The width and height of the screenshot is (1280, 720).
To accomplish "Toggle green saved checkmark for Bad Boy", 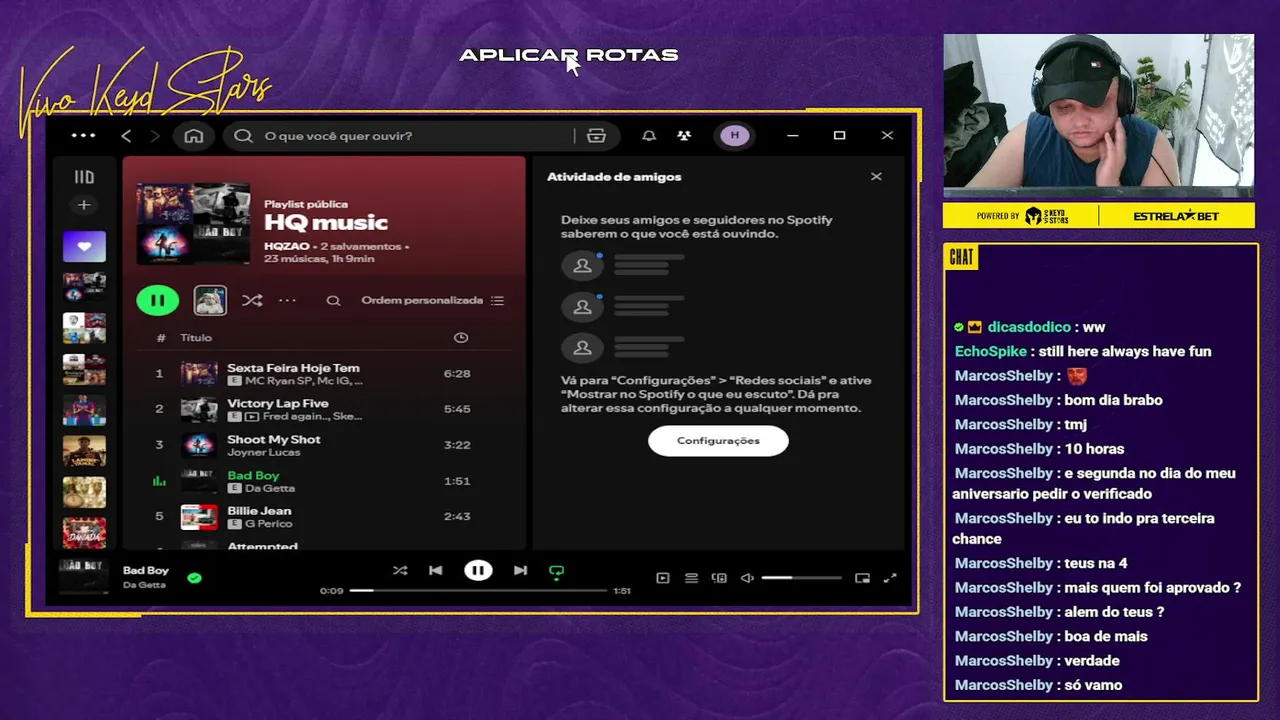I will 194,578.
